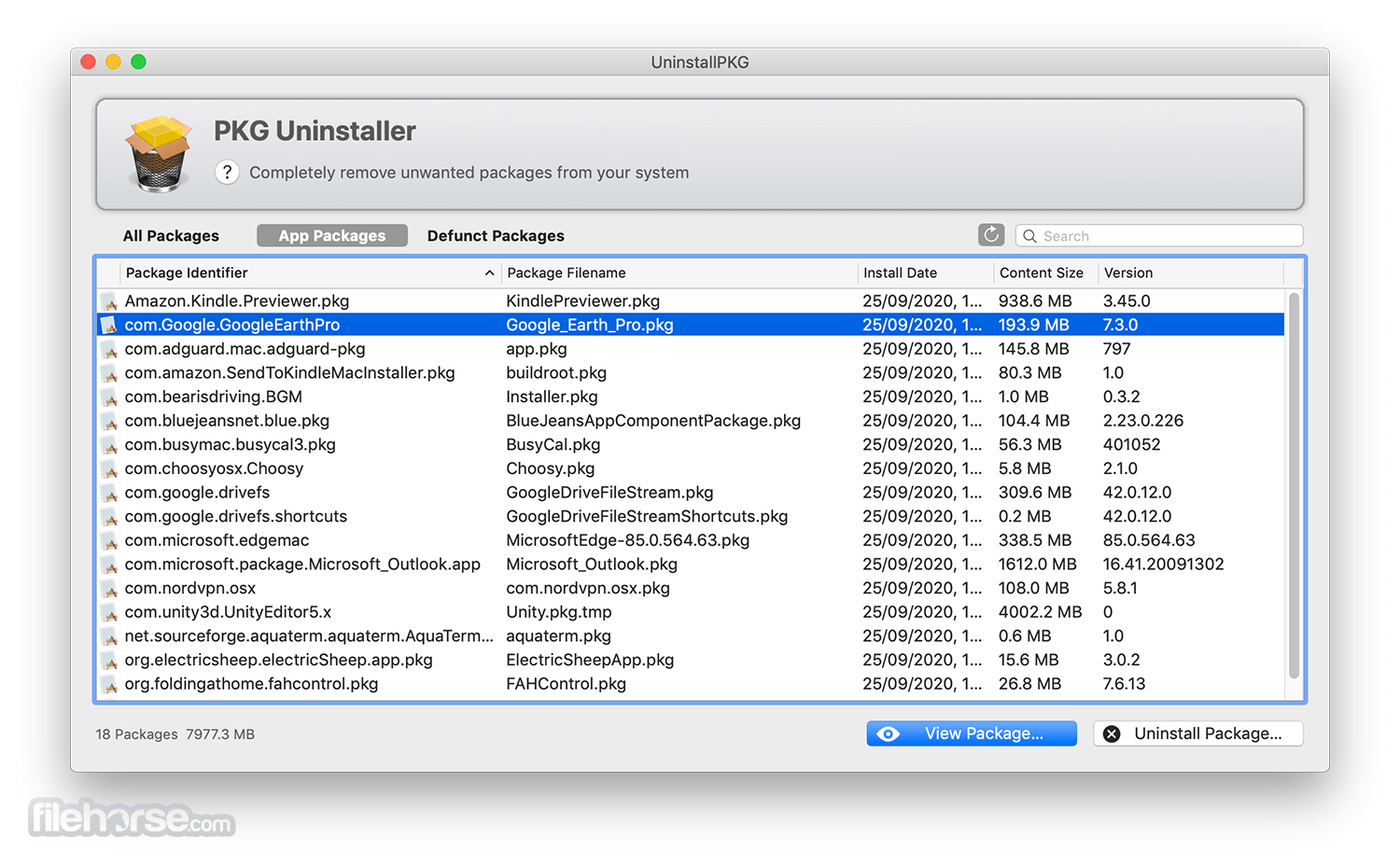The image size is (1400, 865).
Task: Select the com.adguard.mac.adguard-pkg row
Action: 692,349
